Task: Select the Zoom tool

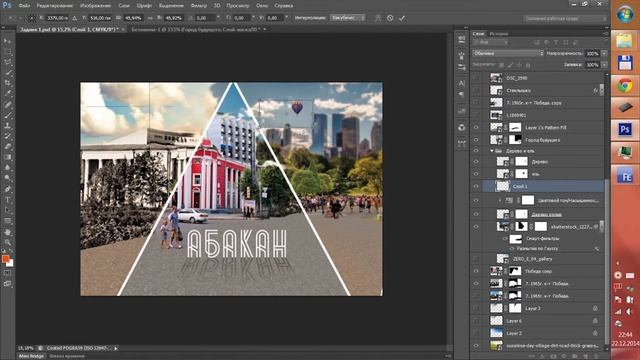Action: [7, 242]
